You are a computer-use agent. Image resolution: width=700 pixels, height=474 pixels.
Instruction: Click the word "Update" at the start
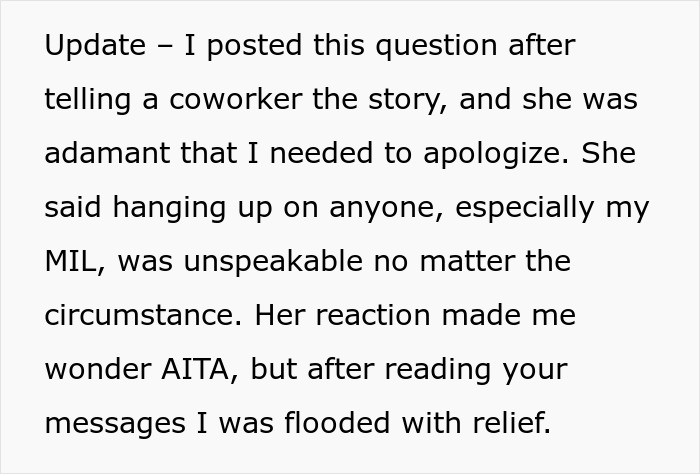92,46
